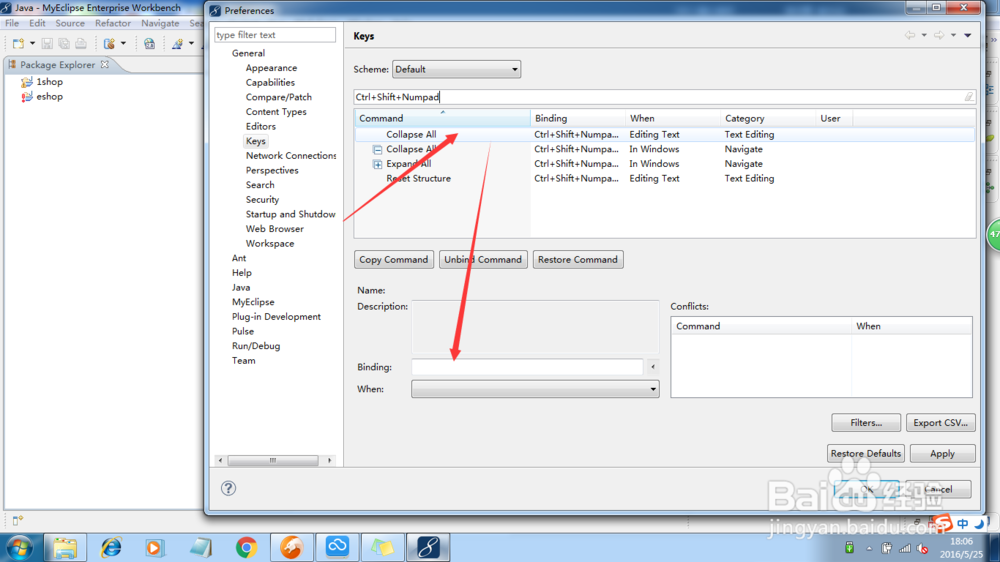Image resolution: width=1000 pixels, height=562 pixels.
Task: Select Keys in the preferences tree
Action: point(256,141)
